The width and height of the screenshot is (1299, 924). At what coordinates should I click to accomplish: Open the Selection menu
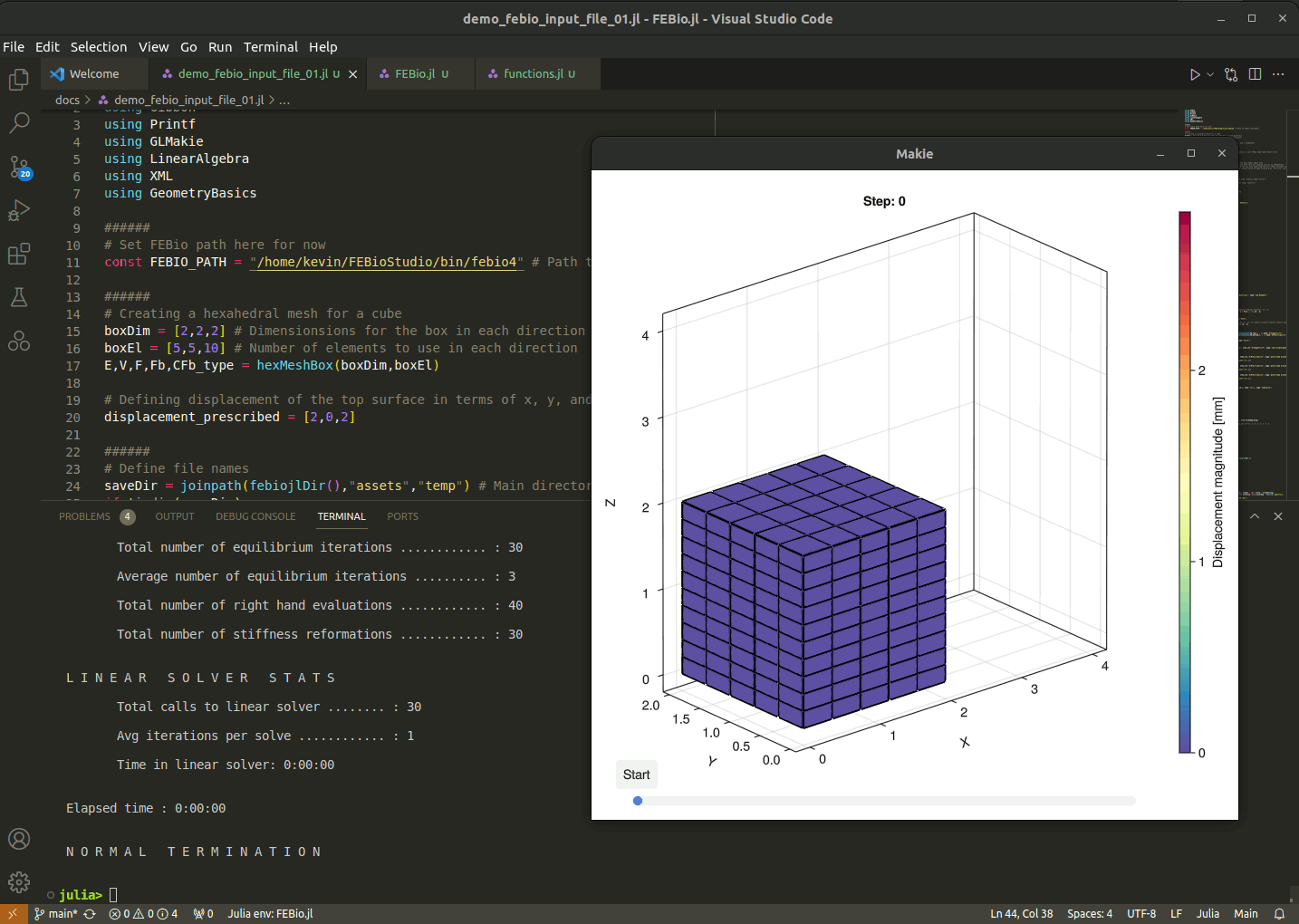point(99,47)
